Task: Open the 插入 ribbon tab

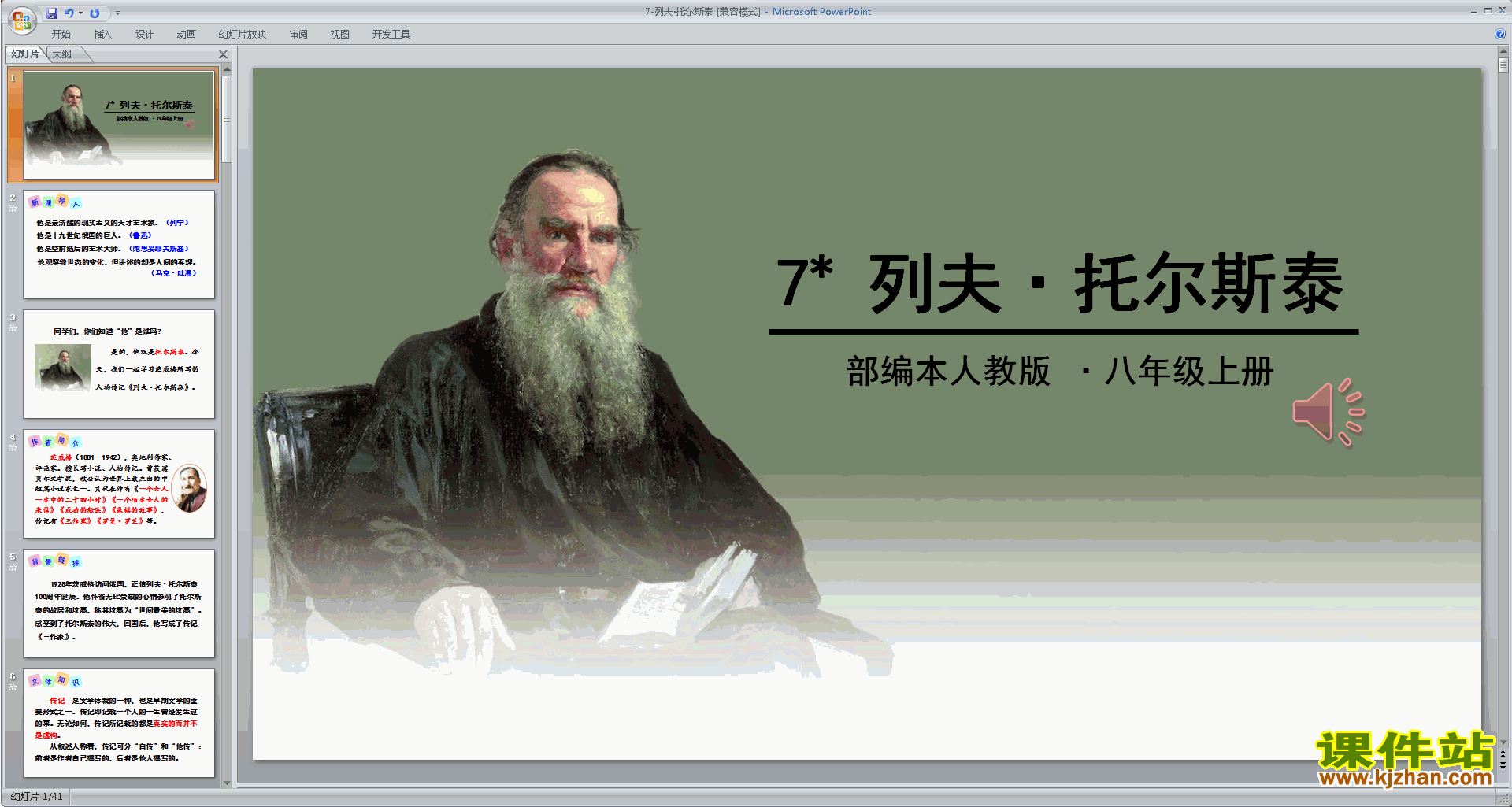Action: pos(102,35)
